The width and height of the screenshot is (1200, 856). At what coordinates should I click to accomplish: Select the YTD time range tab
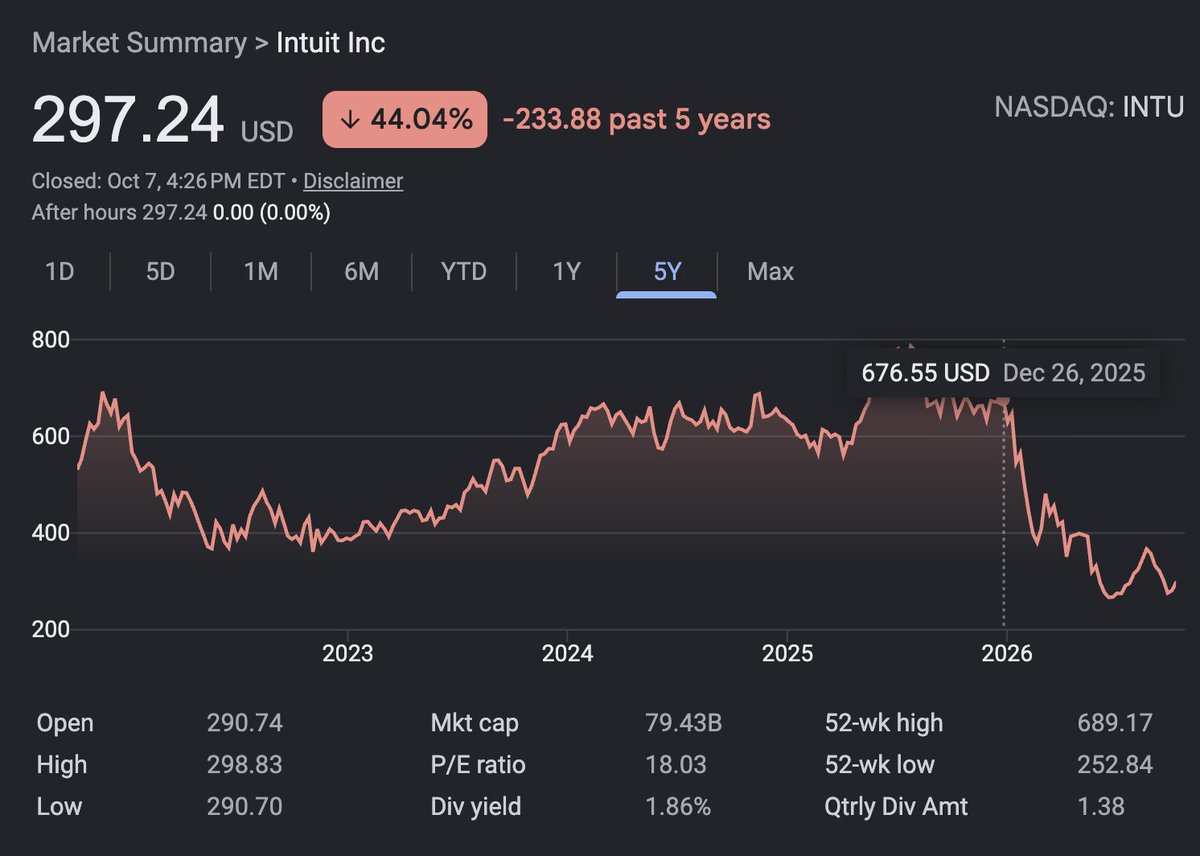[x=464, y=271]
